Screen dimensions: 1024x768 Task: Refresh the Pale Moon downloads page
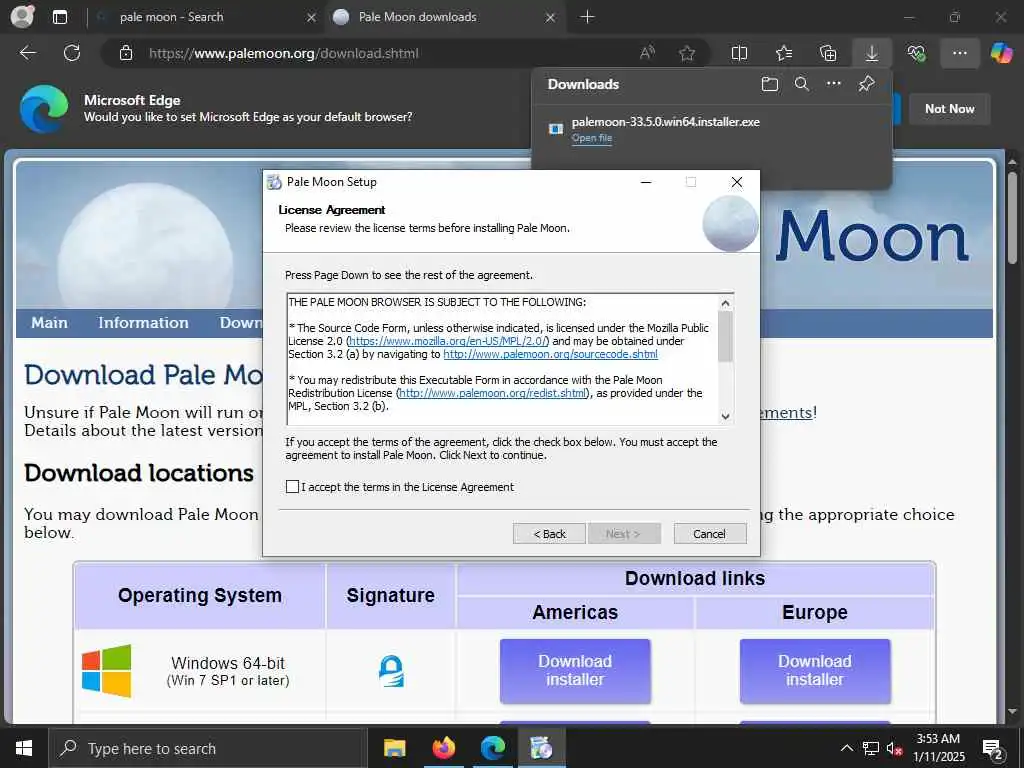point(72,53)
